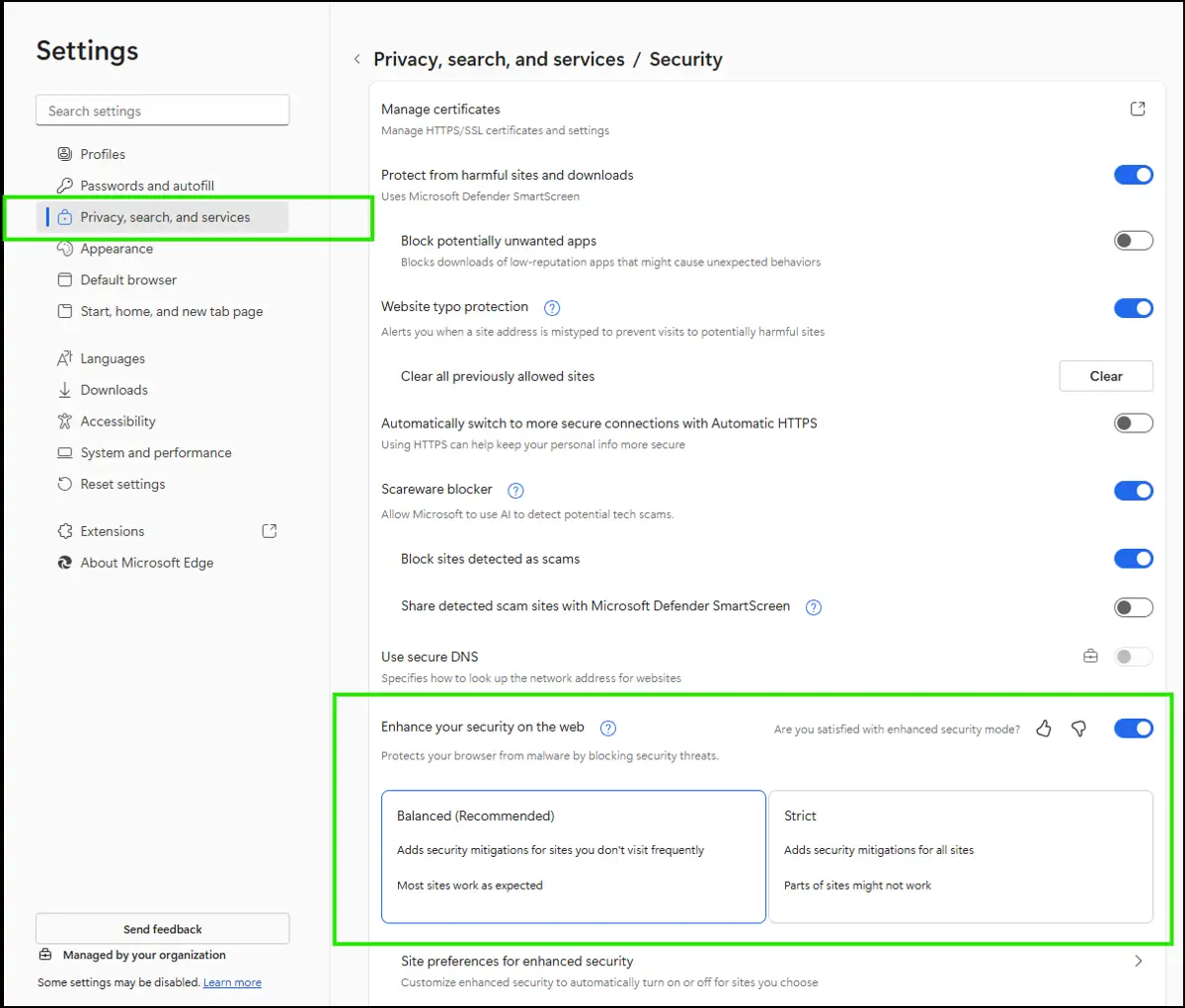Viewport: 1185px width, 1008px height.
Task: Click the Default browser window icon
Action: (x=65, y=280)
